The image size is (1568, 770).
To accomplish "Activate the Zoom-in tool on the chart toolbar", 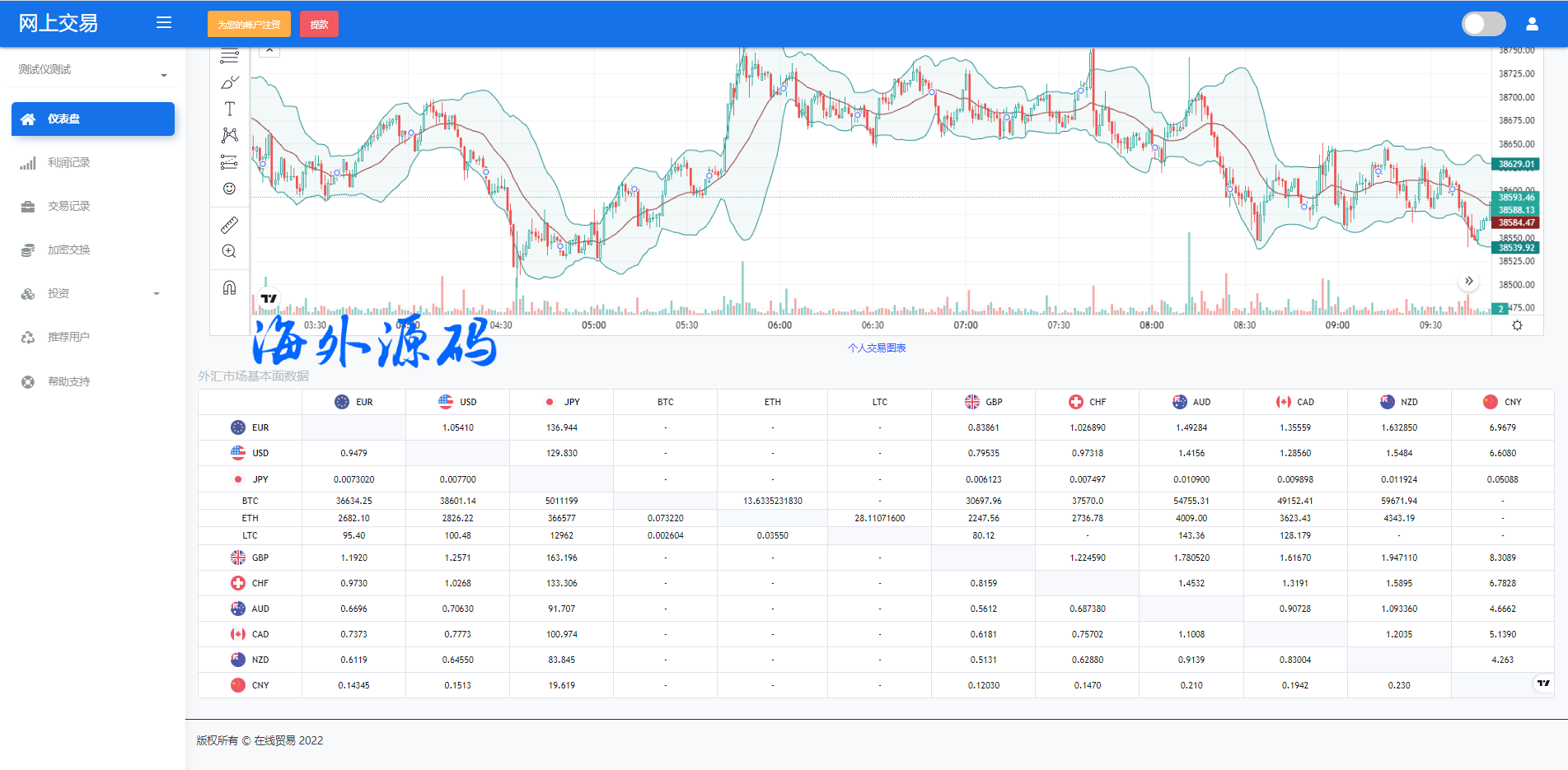I will [x=229, y=251].
